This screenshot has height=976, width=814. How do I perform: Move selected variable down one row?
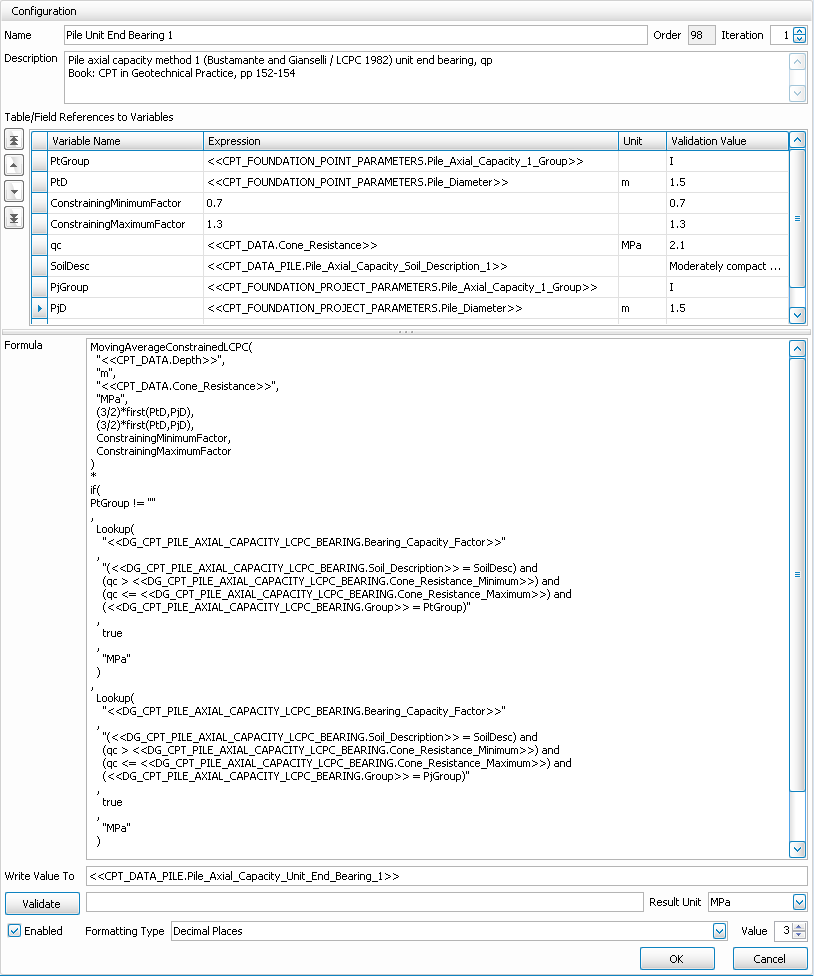click(x=14, y=190)
